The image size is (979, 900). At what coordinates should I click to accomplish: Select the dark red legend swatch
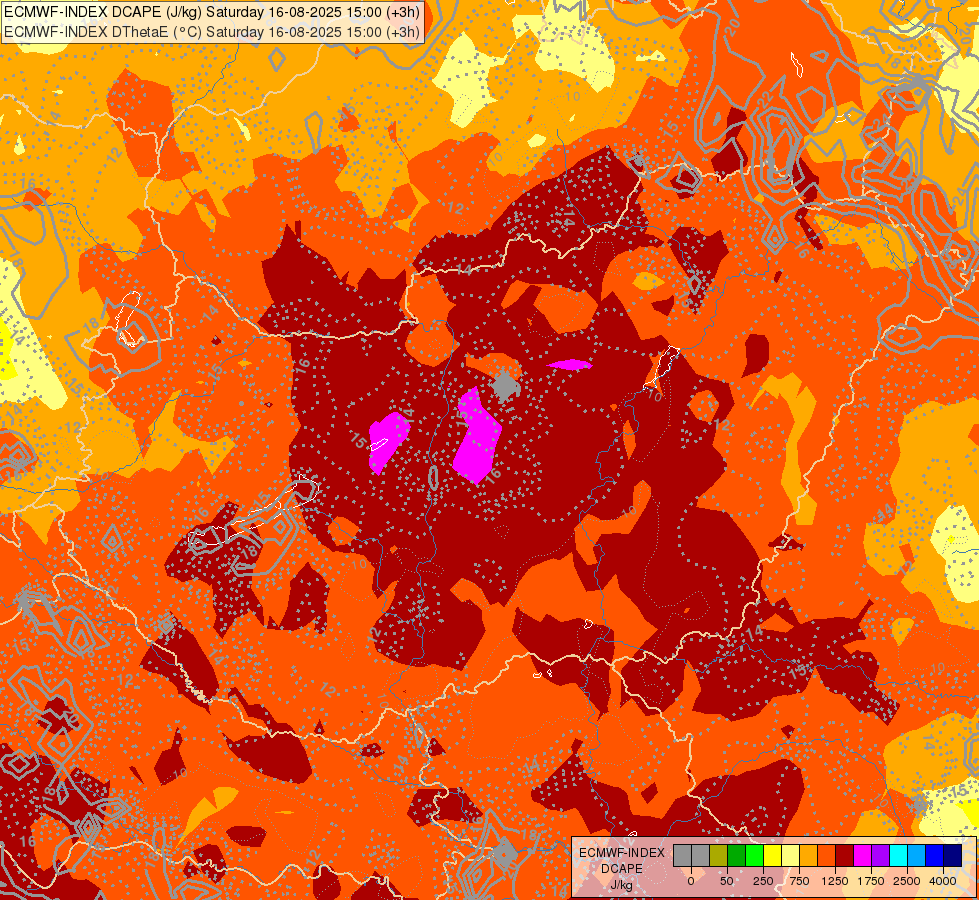[x=845, y=856]
